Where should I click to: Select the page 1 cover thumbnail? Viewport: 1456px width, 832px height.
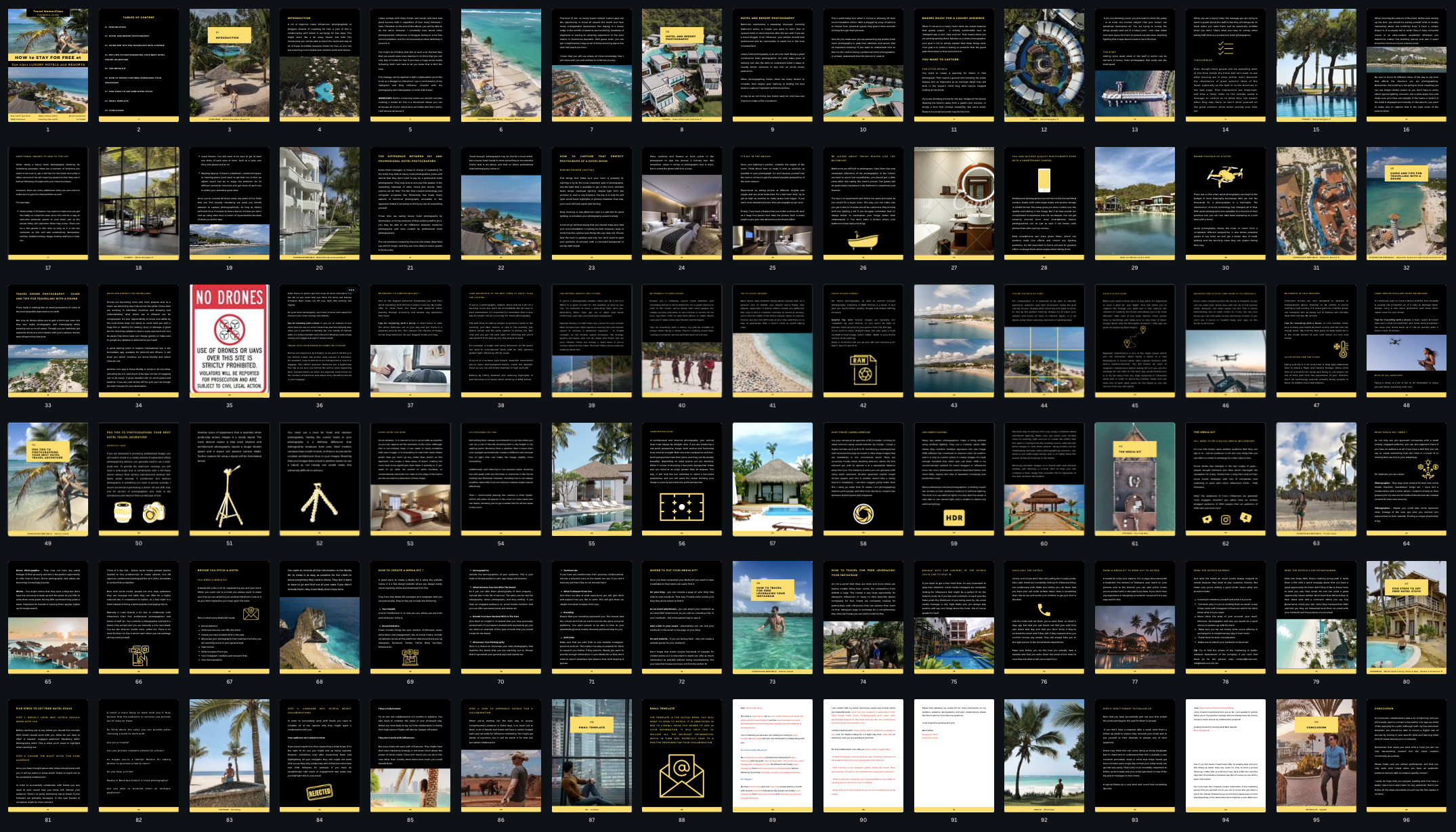(48, 66)
